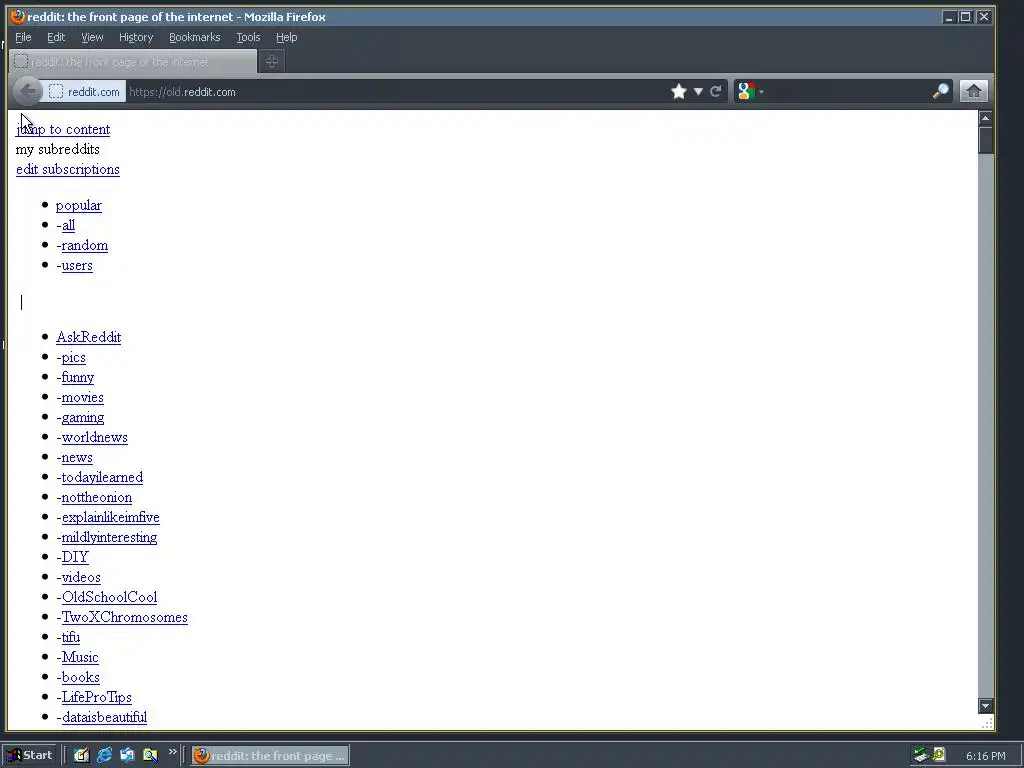The image size is (1024, 768).
Task: Open the LifeProTips link
Action: pyautogui.click(x=97, y=697)
